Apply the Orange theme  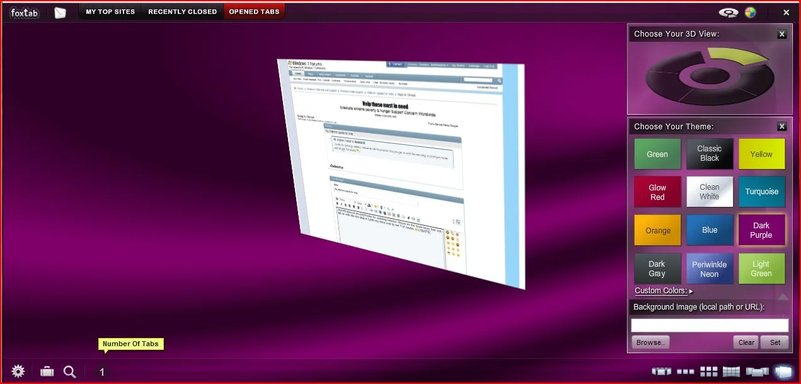657,230
